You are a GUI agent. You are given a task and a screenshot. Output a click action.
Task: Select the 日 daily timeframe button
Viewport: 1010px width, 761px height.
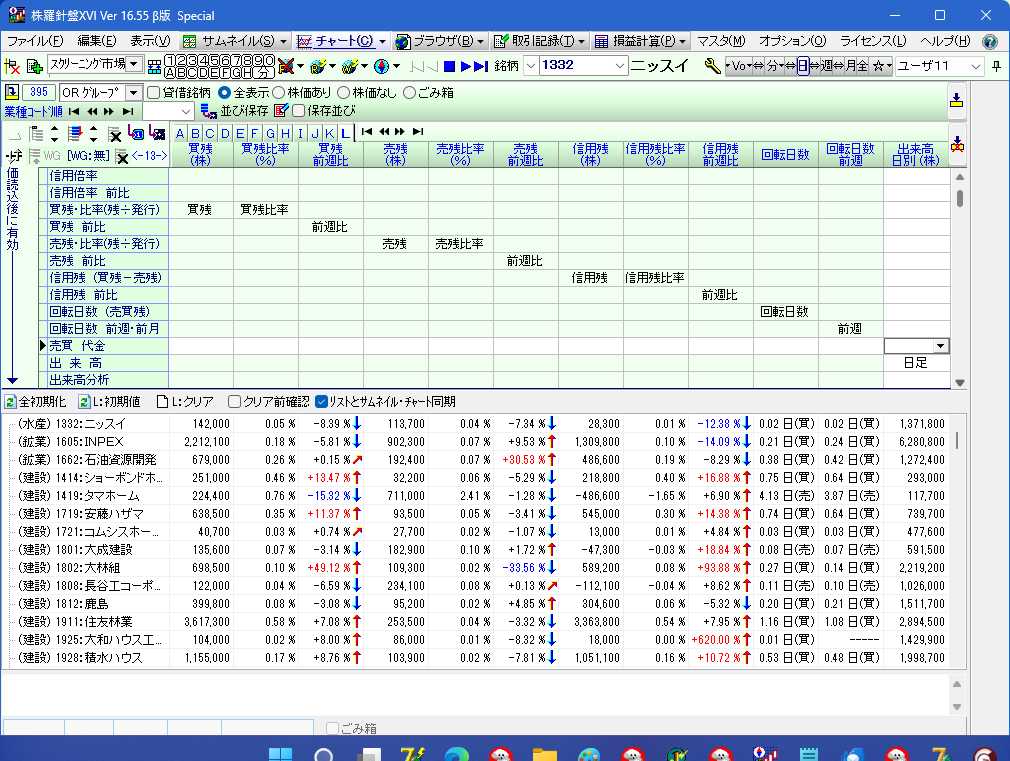pos(803,66)
